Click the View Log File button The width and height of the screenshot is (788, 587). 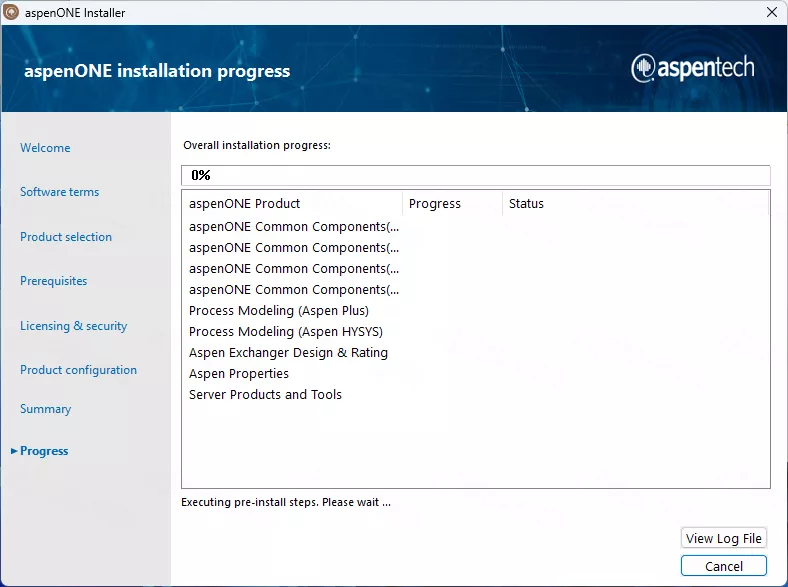[723, 538]
